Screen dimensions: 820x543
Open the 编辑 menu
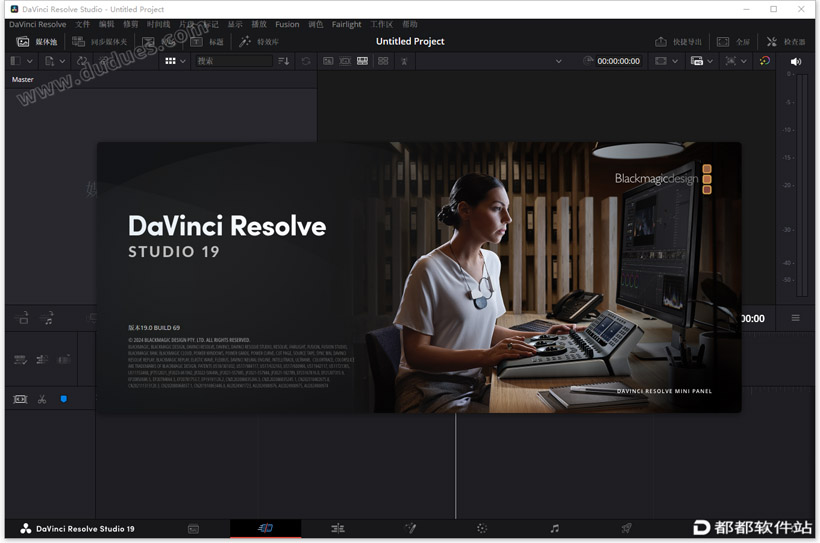[x=106, y=24]
